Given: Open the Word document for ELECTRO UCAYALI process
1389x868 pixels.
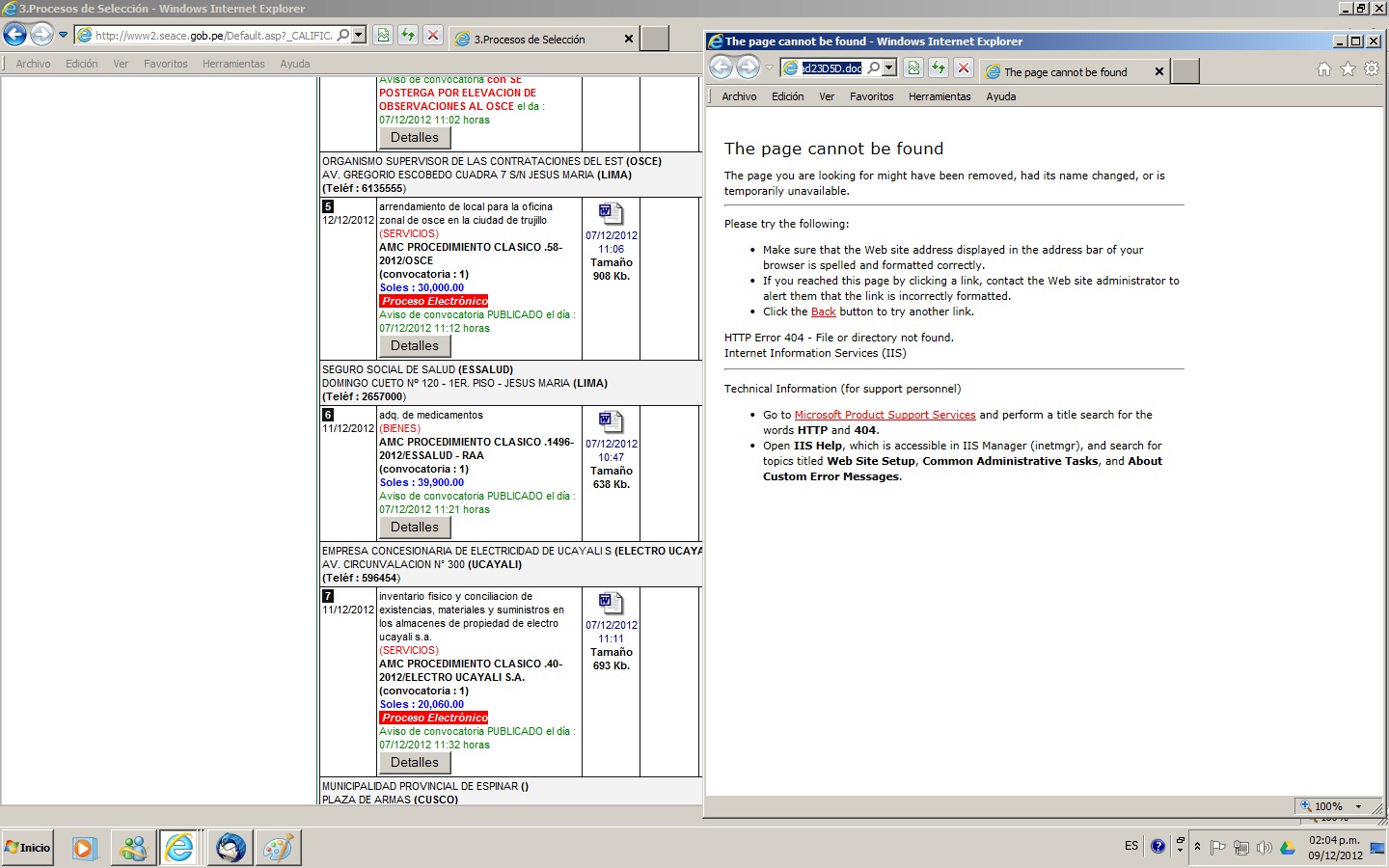Looking at the screenshot, I should (x=611, y=603).
